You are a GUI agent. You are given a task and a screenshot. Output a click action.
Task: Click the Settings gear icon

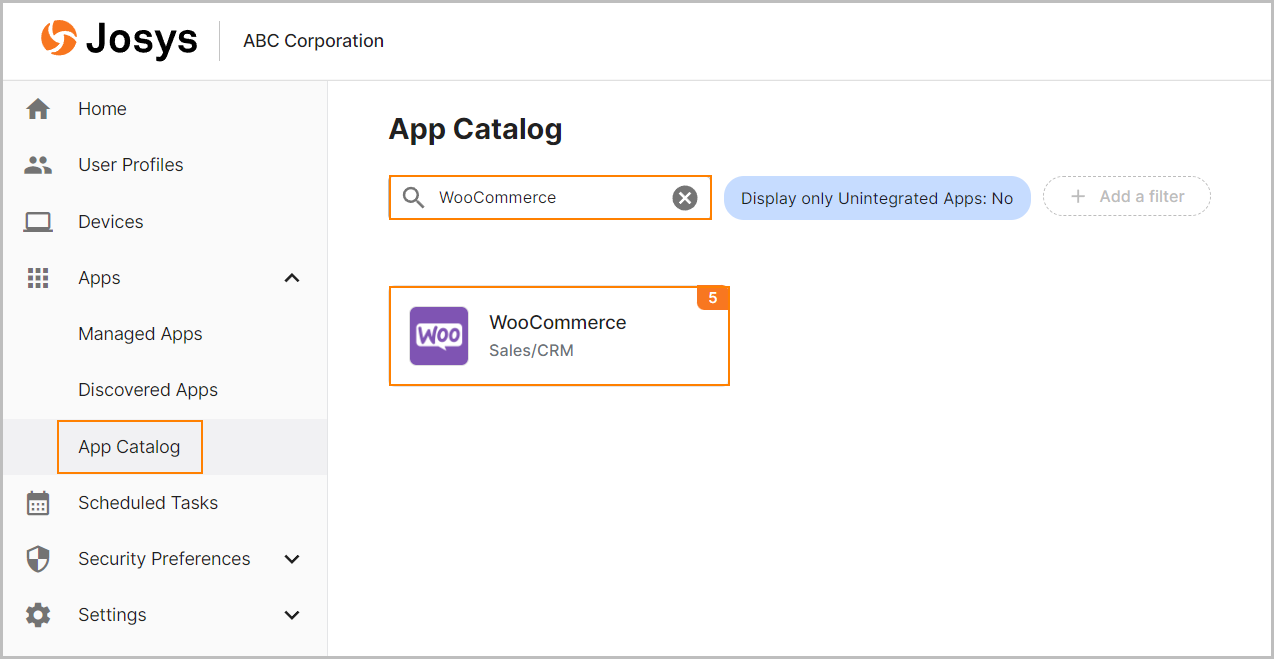pyautogui.click(x=38, y=615)
